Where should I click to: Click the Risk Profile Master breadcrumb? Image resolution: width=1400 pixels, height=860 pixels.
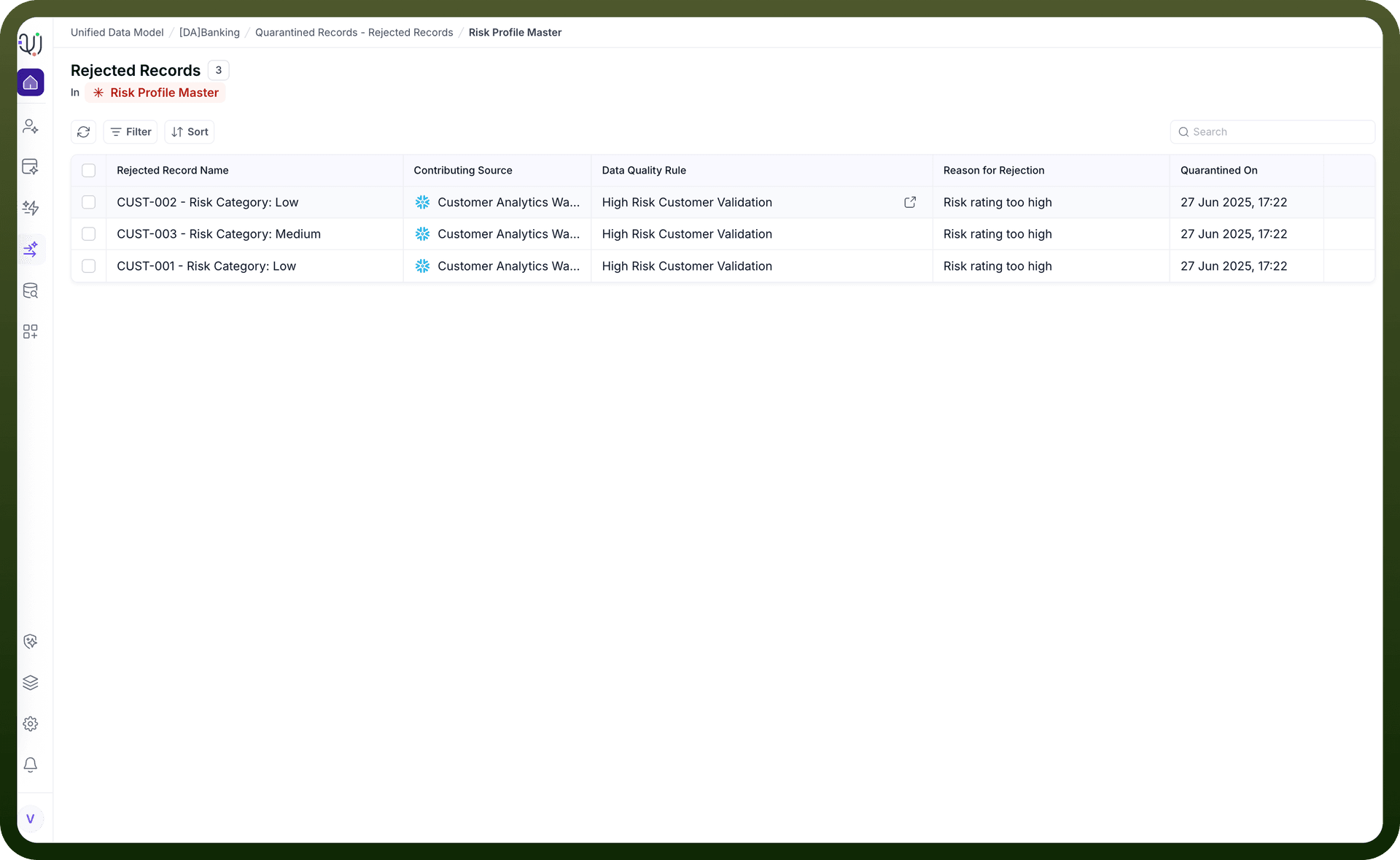tap(515, 33)
